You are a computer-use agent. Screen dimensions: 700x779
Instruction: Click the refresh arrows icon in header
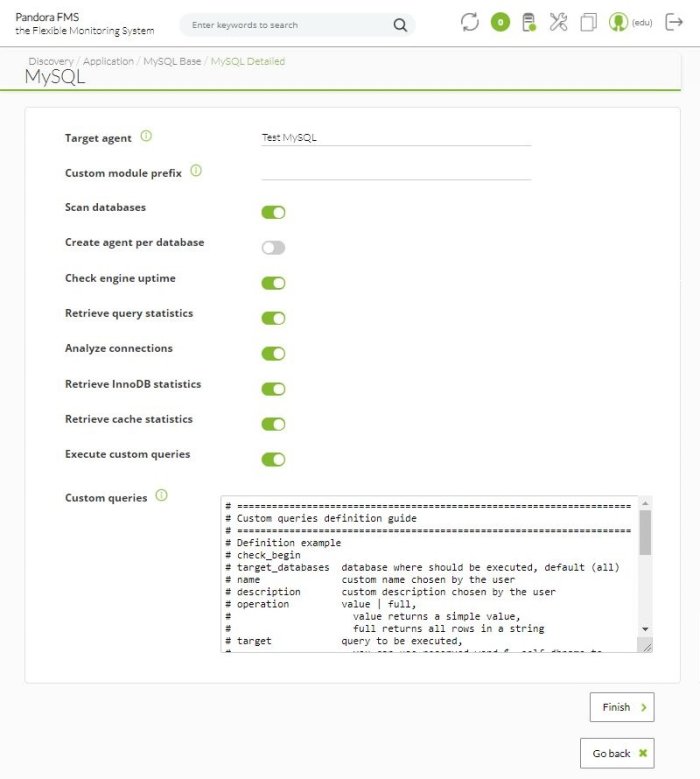[x=469, y=22]
